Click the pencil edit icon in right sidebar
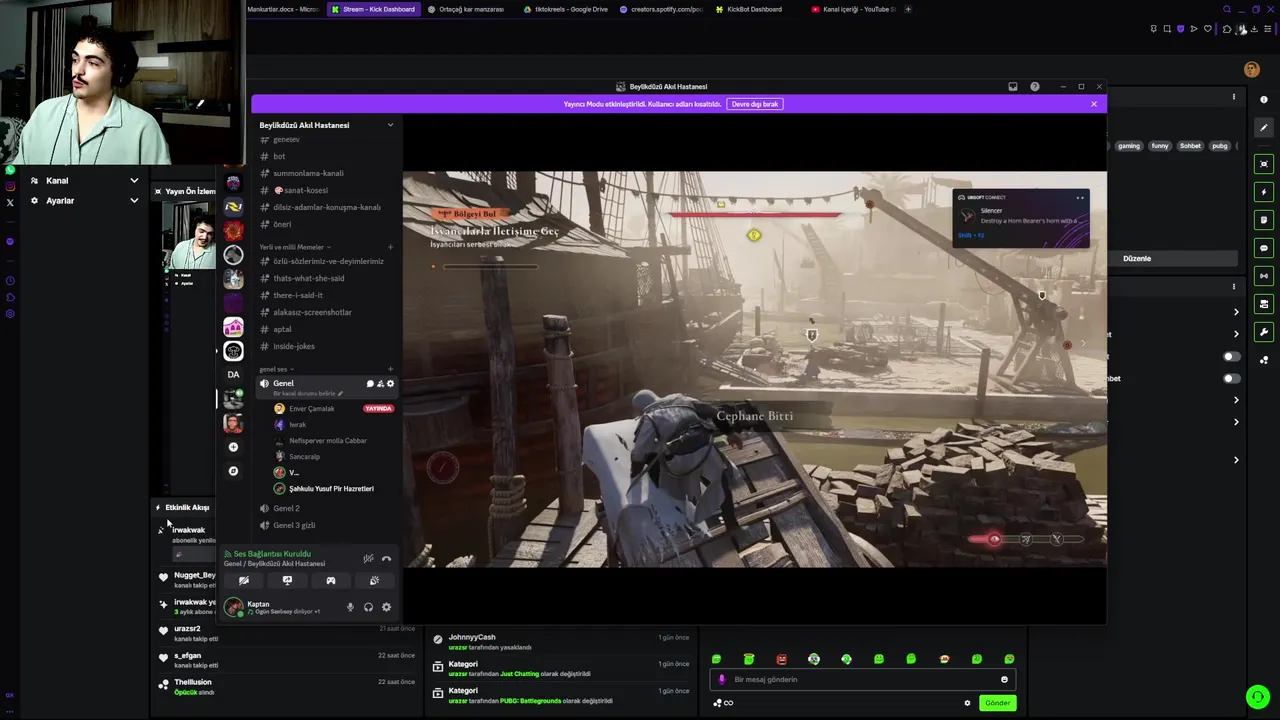The image size is (1280, 720). pos(1264,128)
